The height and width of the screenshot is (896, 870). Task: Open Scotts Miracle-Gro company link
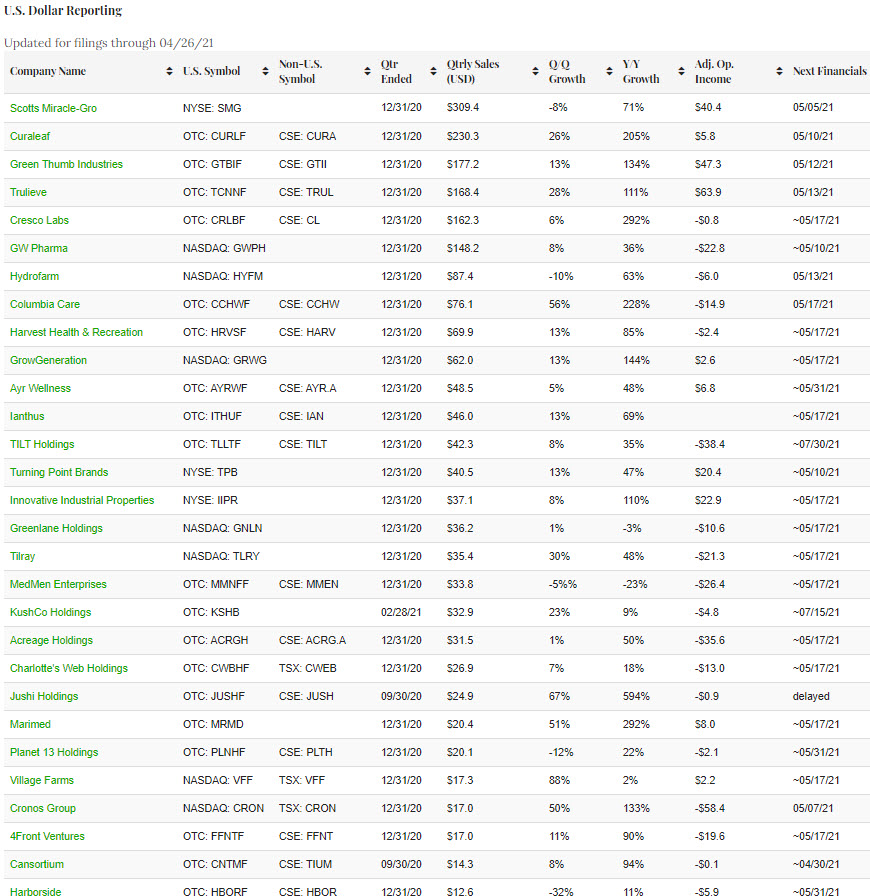[53, 108]
